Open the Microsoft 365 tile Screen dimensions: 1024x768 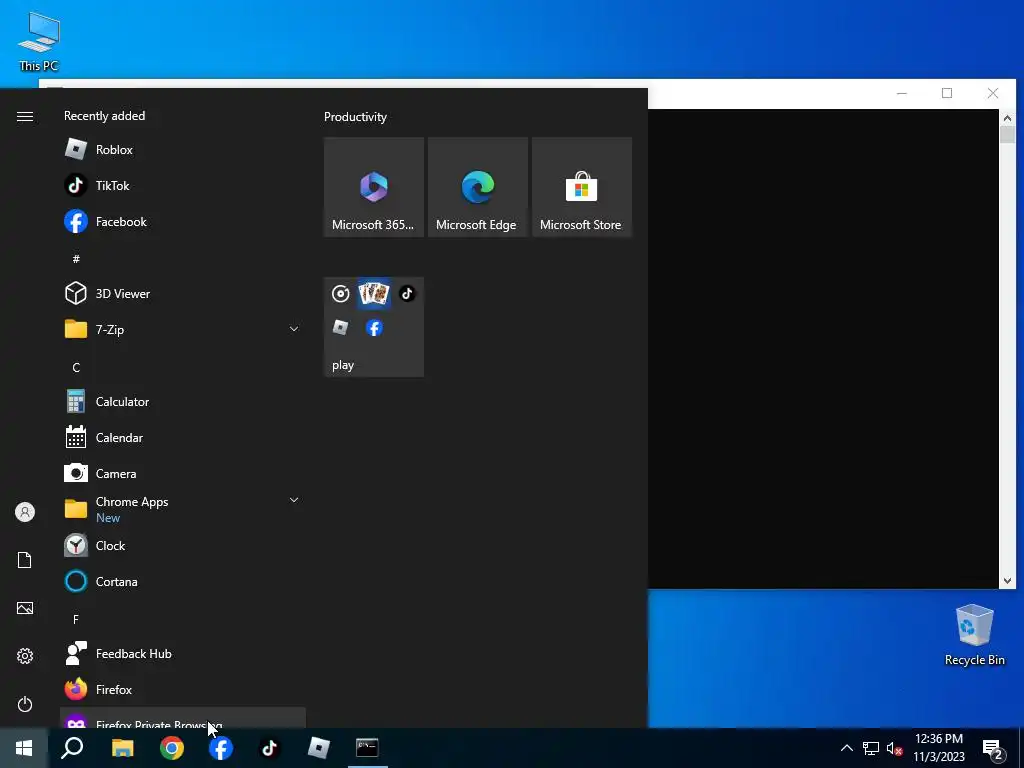point(374,187)
